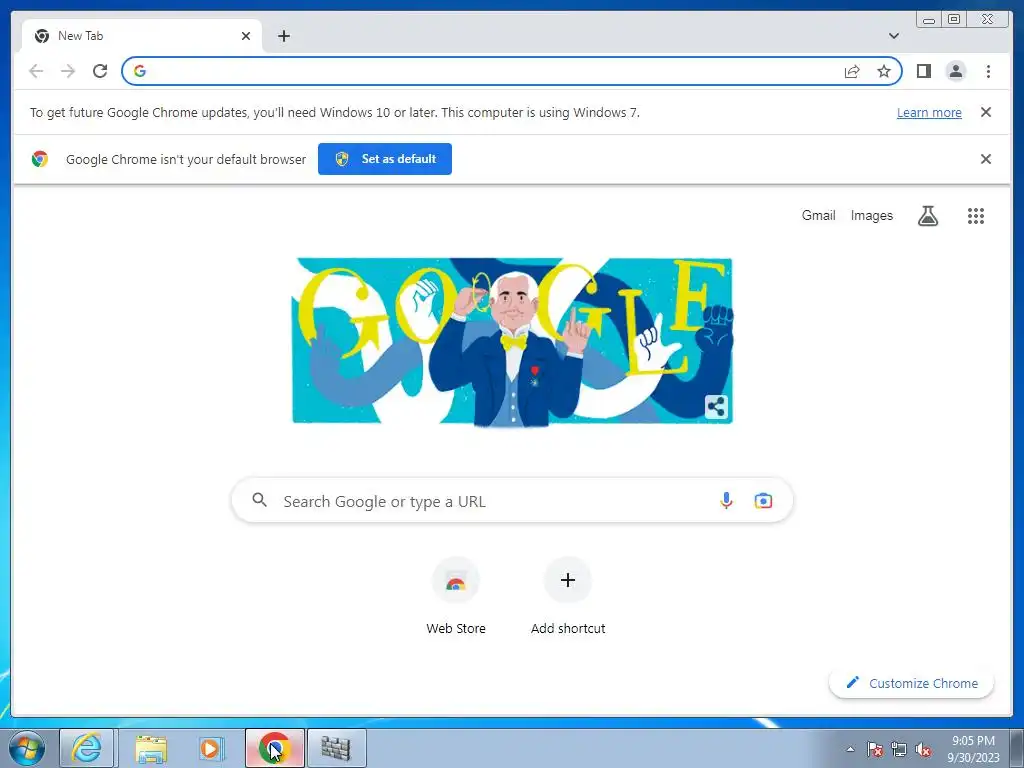Open Windows Explorer from taskbar

coord(151,748)
